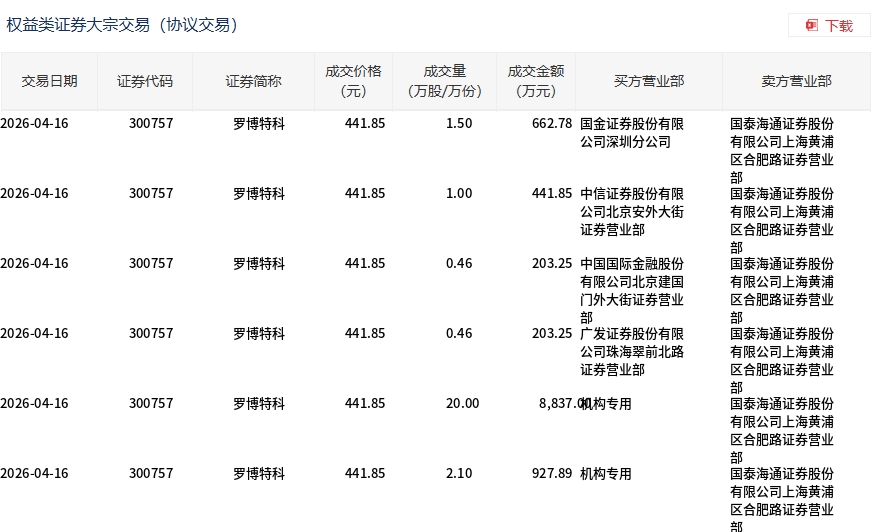This screenshot has width=872, height=532.
Task: Click the 证券代码 column header
Action: (x=145, y=82)
